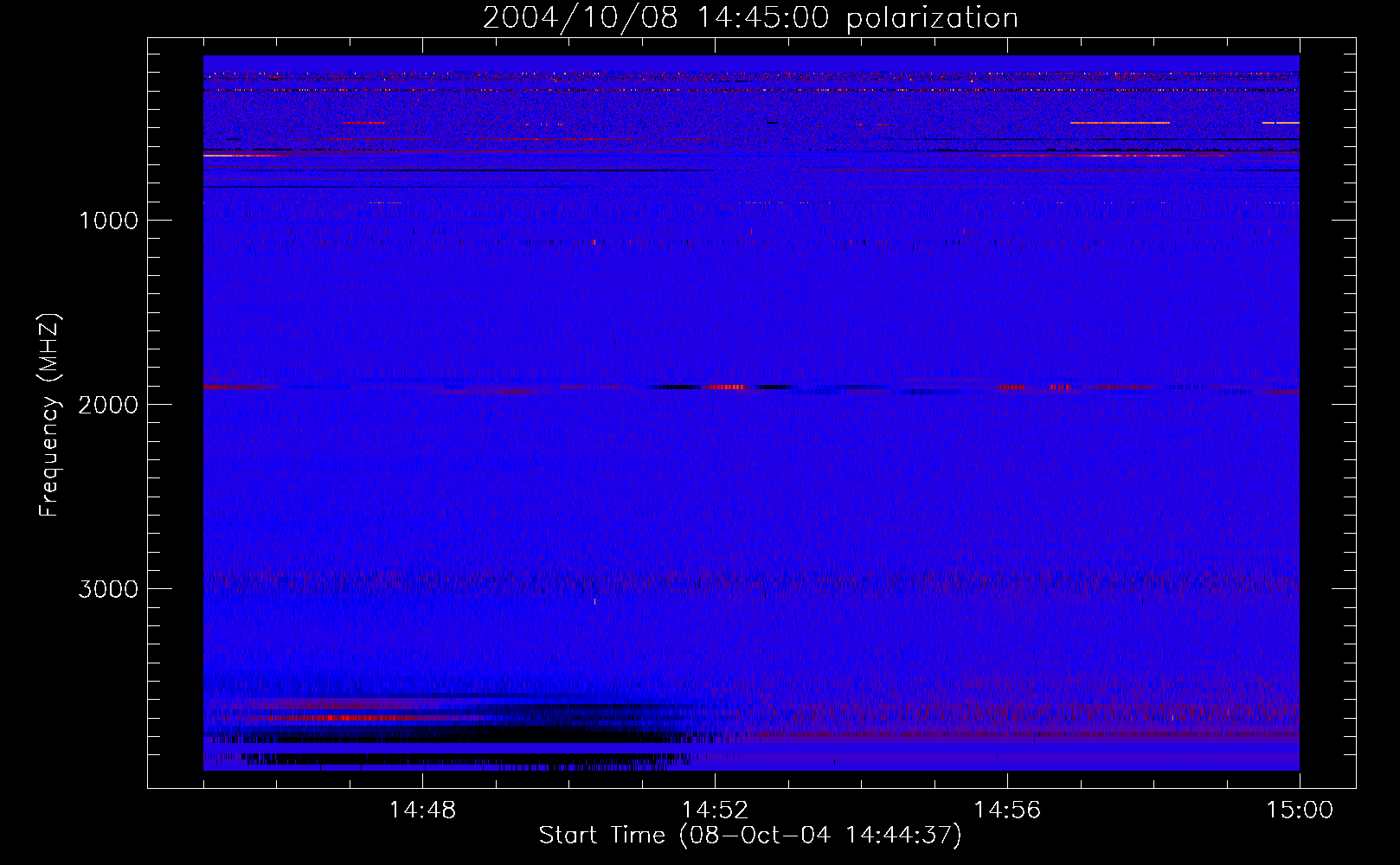Image resolution: width=1400 pixels, height=865 pixels.
Task: Click the orange horizontal line near 14:57 at top
Action: [x=1121, y=123]
